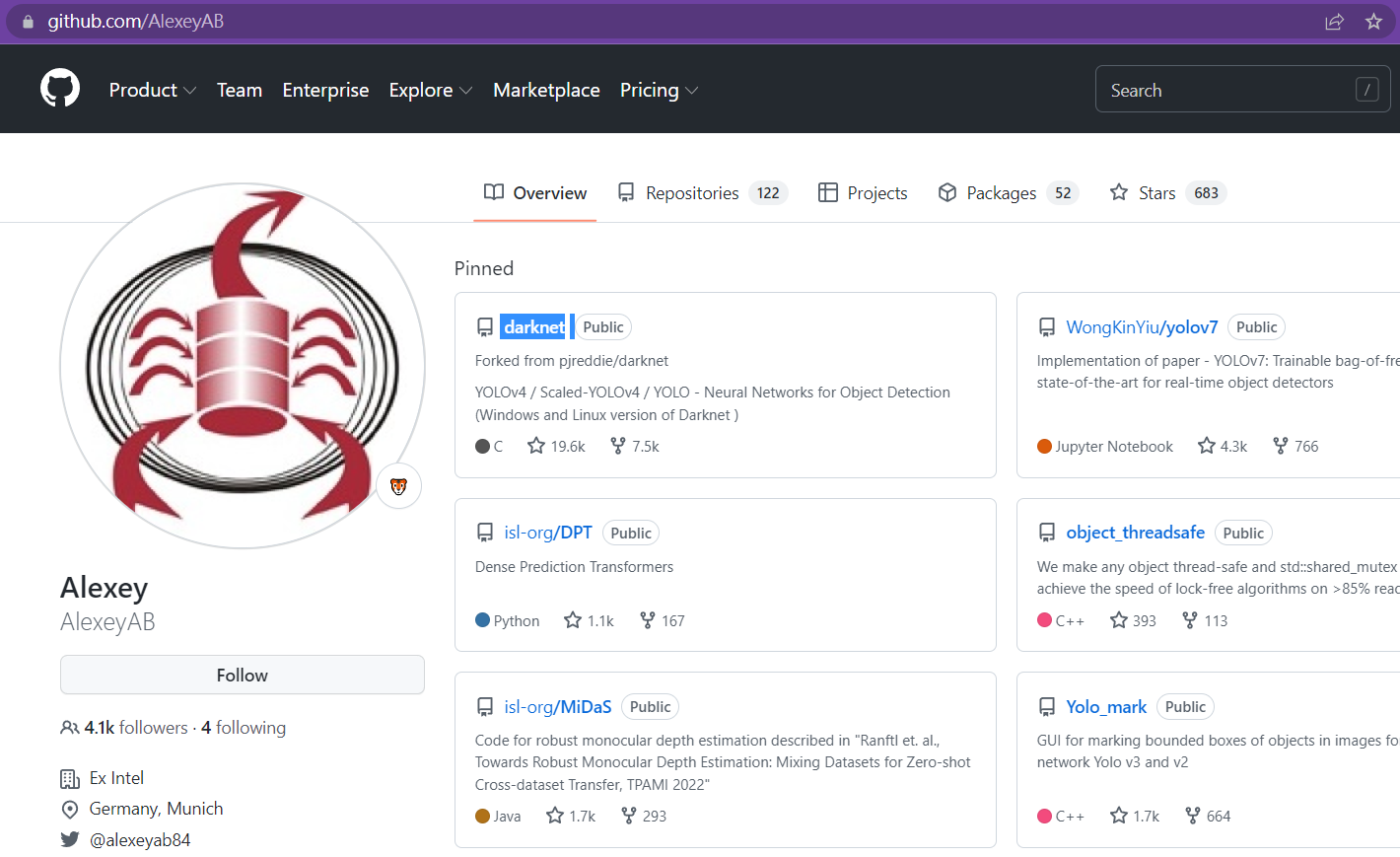
Task: Switch to the Repositories tab
Action: [x=703, y=193]
